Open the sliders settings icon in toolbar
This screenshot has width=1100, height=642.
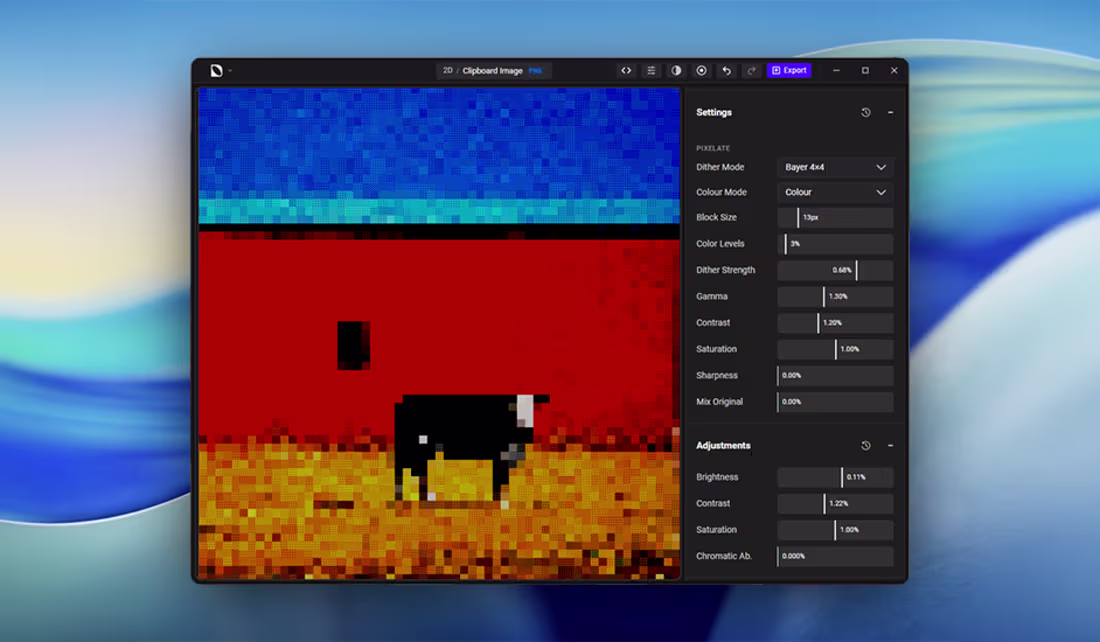click(651, 70)
